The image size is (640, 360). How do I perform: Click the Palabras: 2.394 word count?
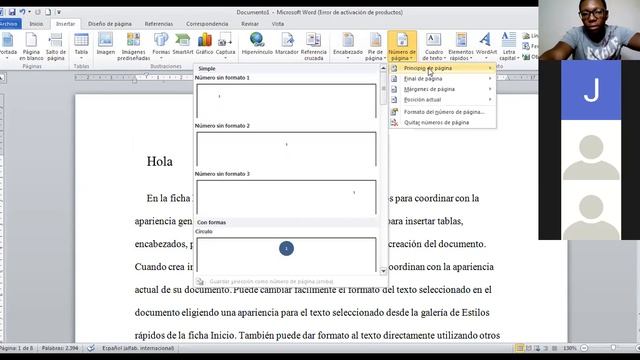point(60,348)
